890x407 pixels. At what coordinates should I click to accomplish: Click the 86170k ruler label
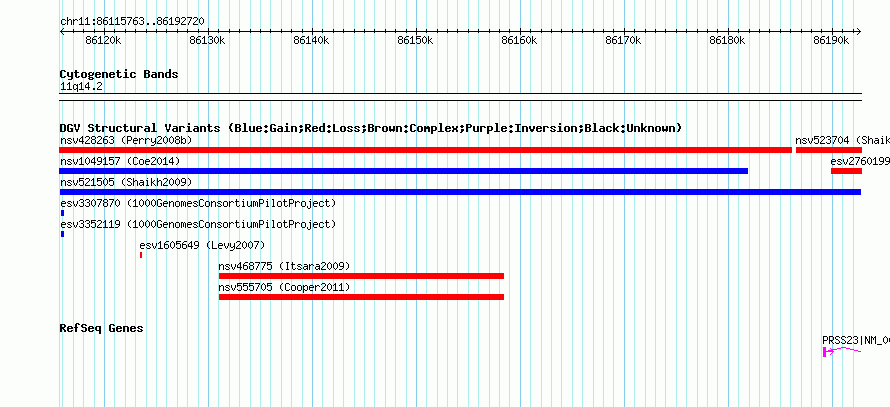coord(623,40)
